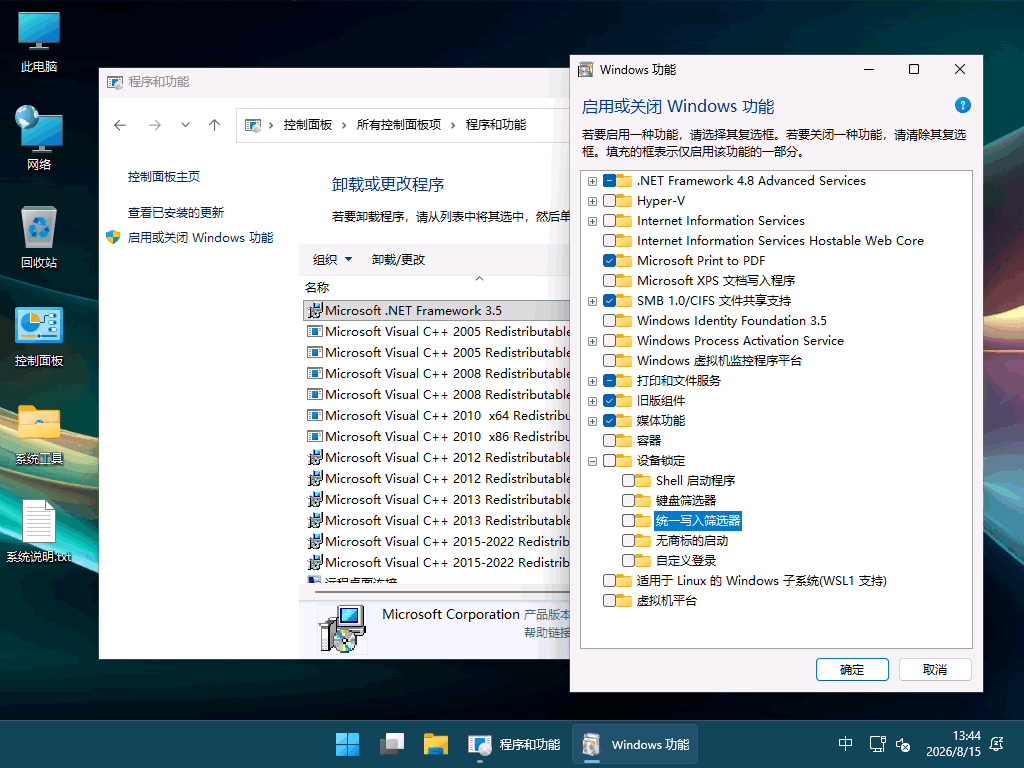1024x768 pixels.
Task: Switch to Windows 功能 taskbar window
Action: point(635,744)
